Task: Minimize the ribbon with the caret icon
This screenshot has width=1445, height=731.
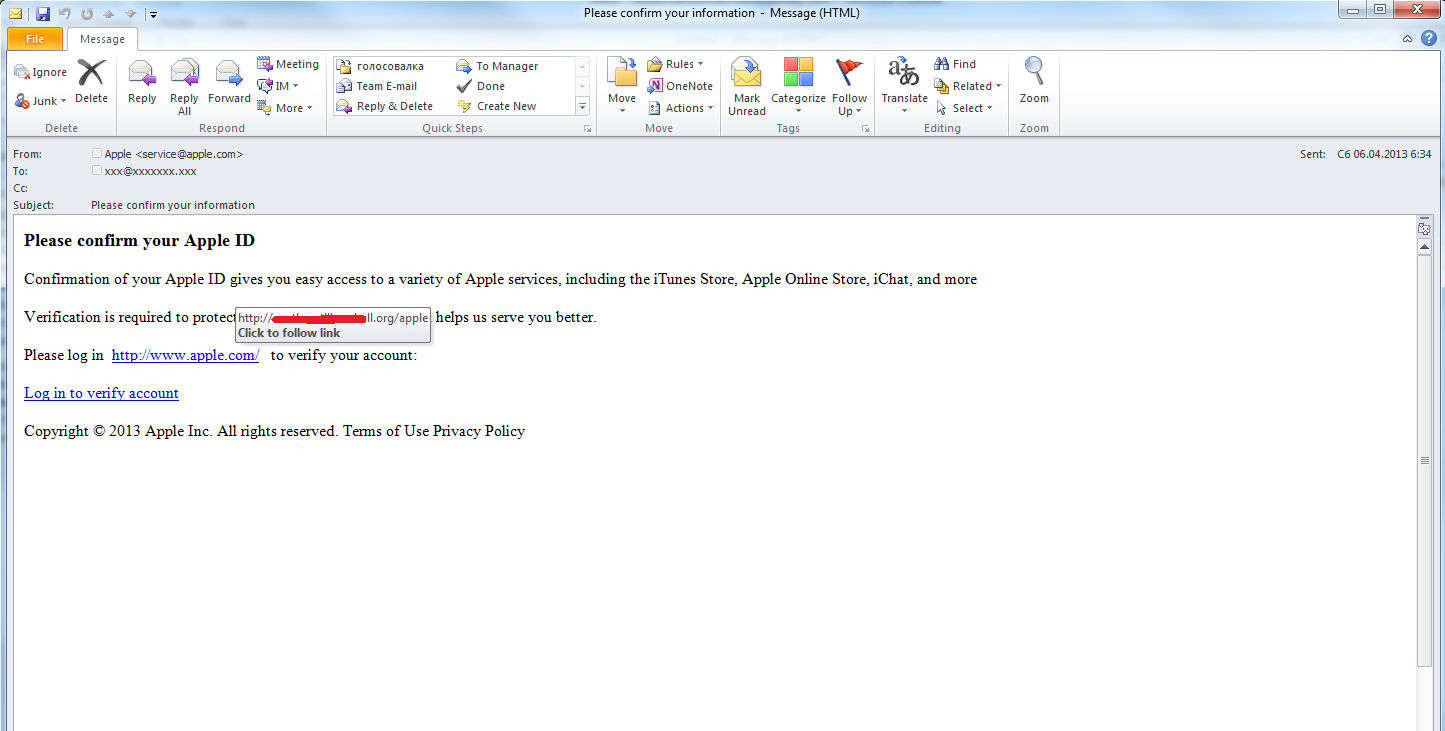Action: (x=1408, y=39)
